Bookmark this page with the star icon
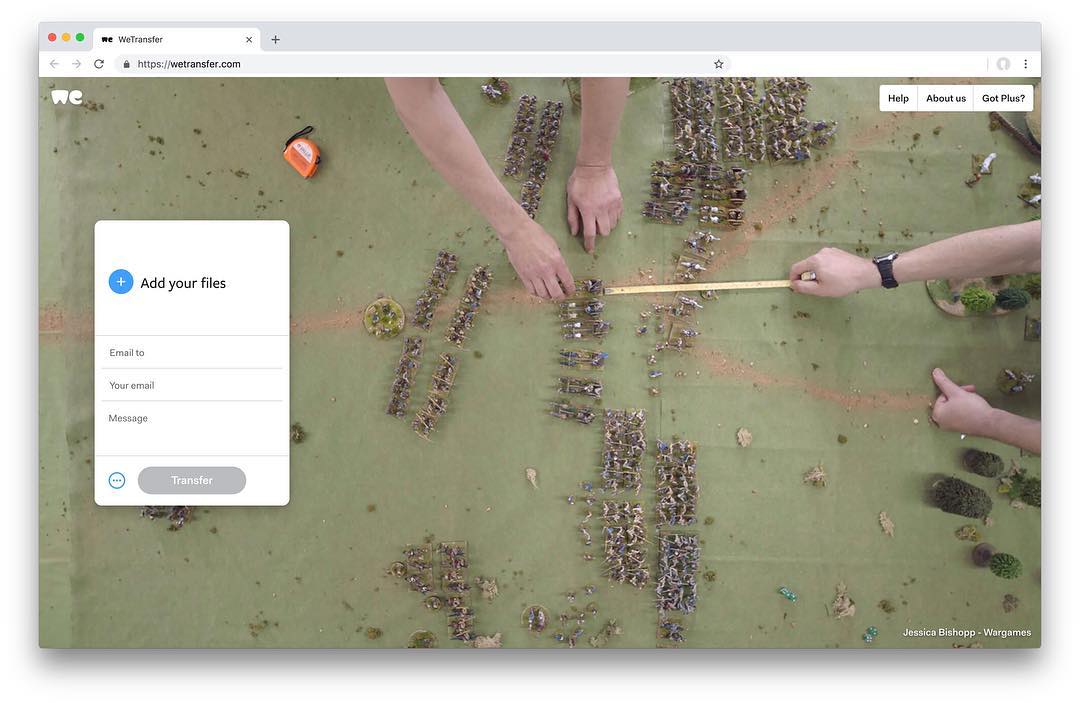Image resolution: width=1080 pixels, height=703 pixels. [718, 64]
